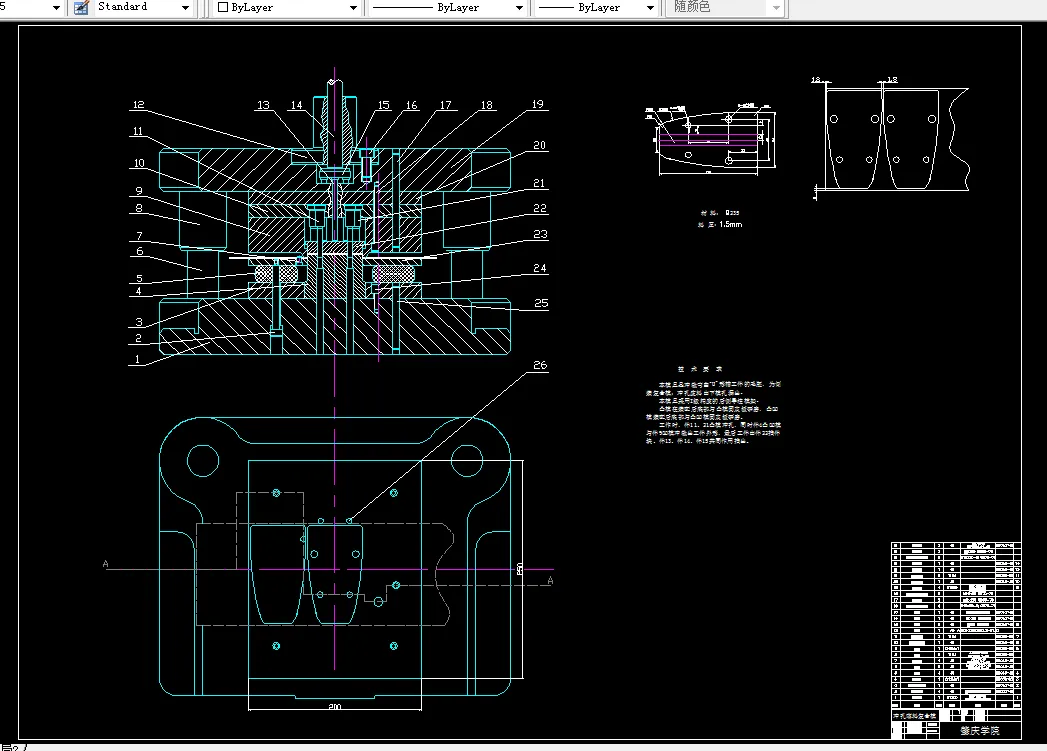This screenshot has width=1047, height=751.
Task: Select part callout number 12
Action: 138,104
